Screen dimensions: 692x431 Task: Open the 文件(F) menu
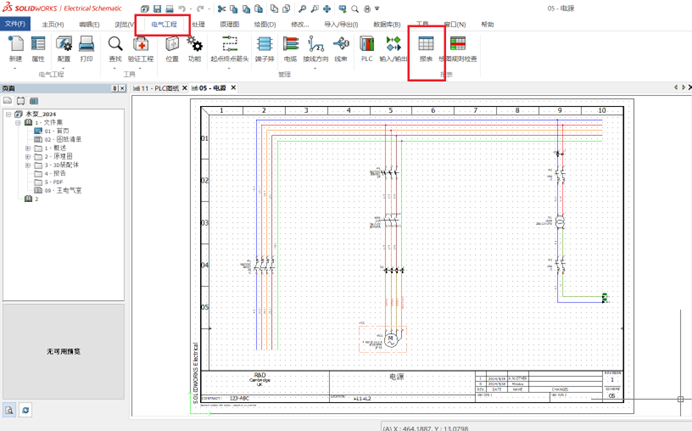click(15, 24)
